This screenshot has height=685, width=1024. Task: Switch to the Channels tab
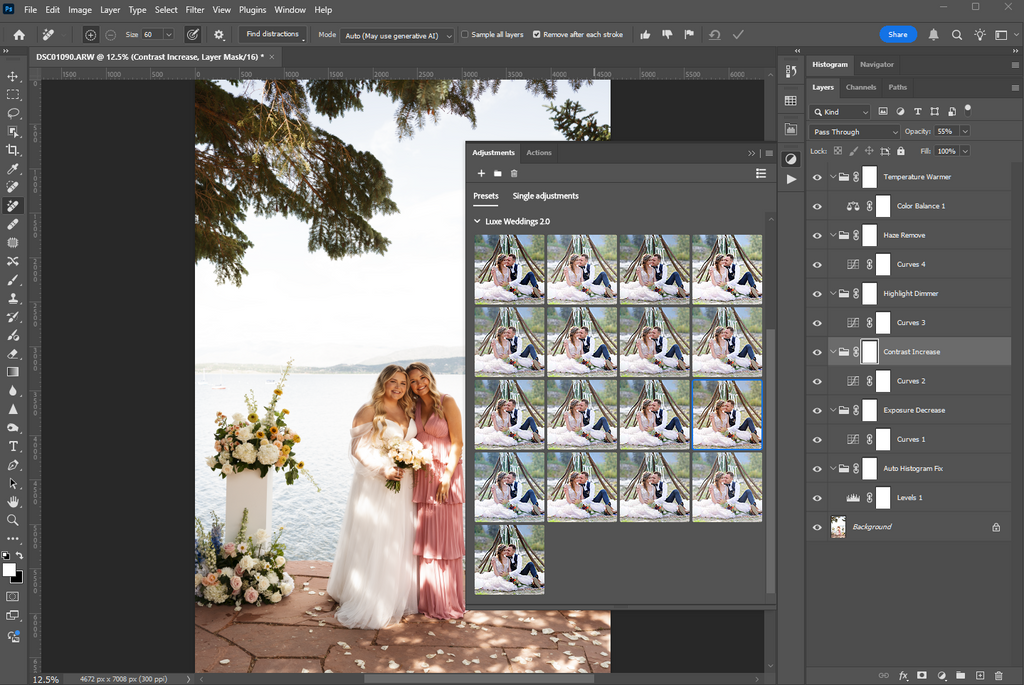[x=861, y=87]
